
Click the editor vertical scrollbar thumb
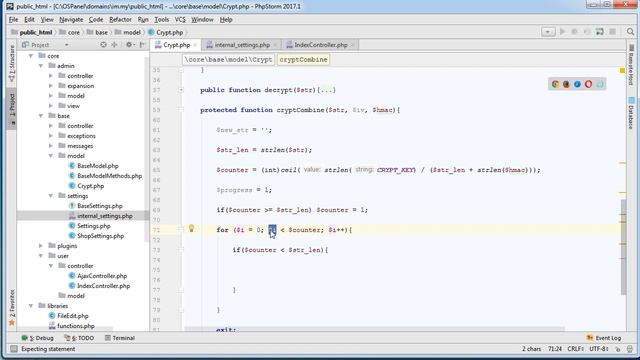click(x=623, y=247)
